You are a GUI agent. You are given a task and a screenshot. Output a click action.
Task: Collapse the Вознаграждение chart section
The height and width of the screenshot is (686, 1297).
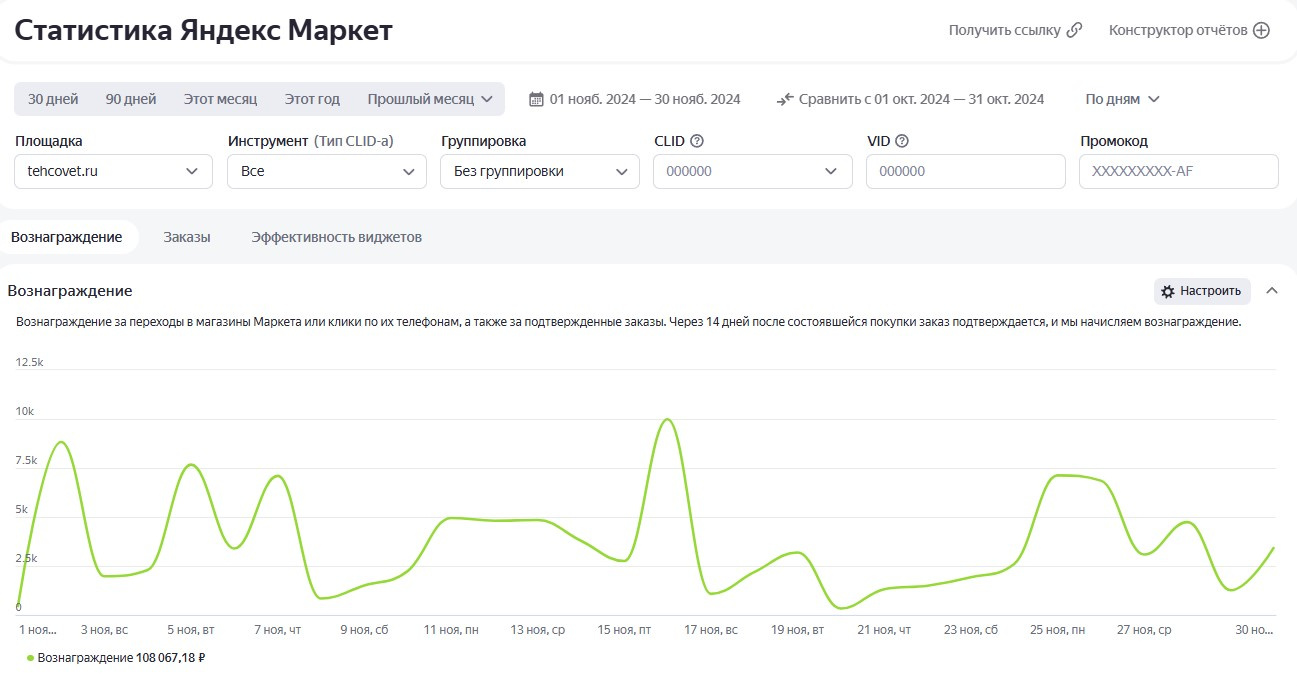tap(1272, 291)
